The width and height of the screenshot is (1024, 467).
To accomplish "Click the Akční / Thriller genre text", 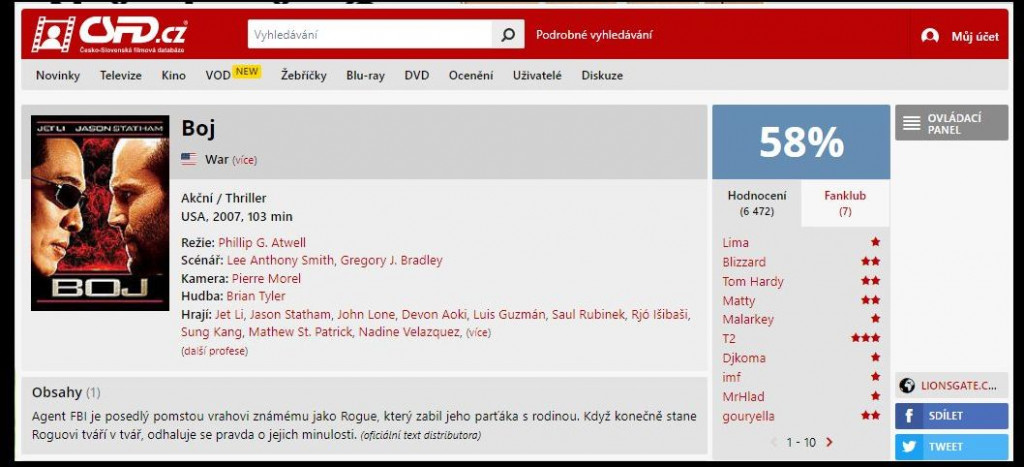I will point(223,198).
